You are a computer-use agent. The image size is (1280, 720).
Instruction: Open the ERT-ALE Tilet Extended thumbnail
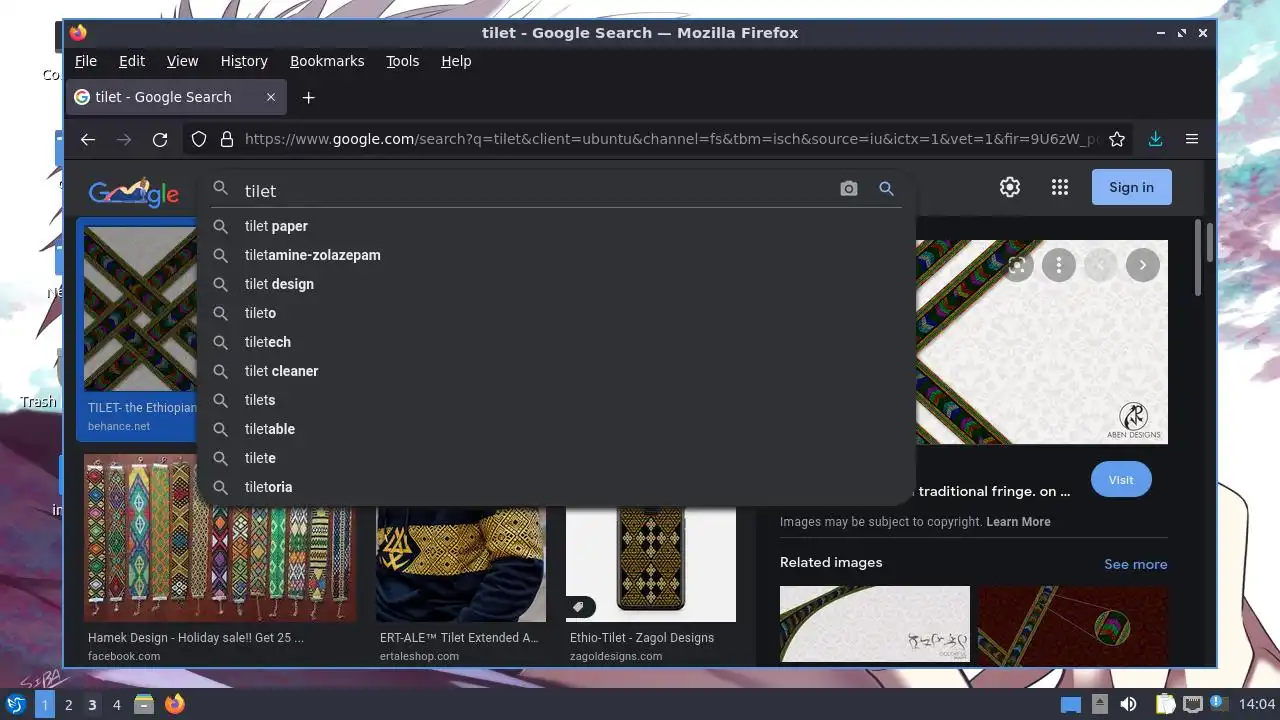[461, 564]
